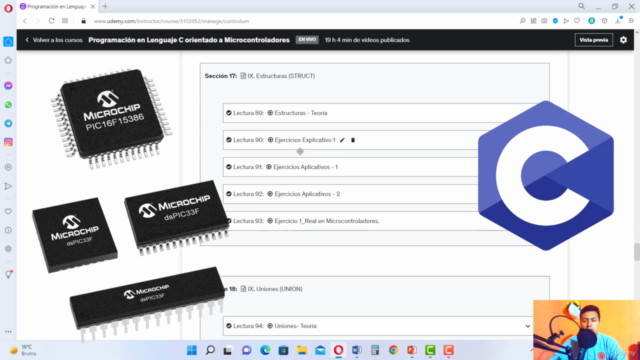Click the blue ad-blocker shield icon
This screenshot has height=360, width=640.
coord(555,21)
